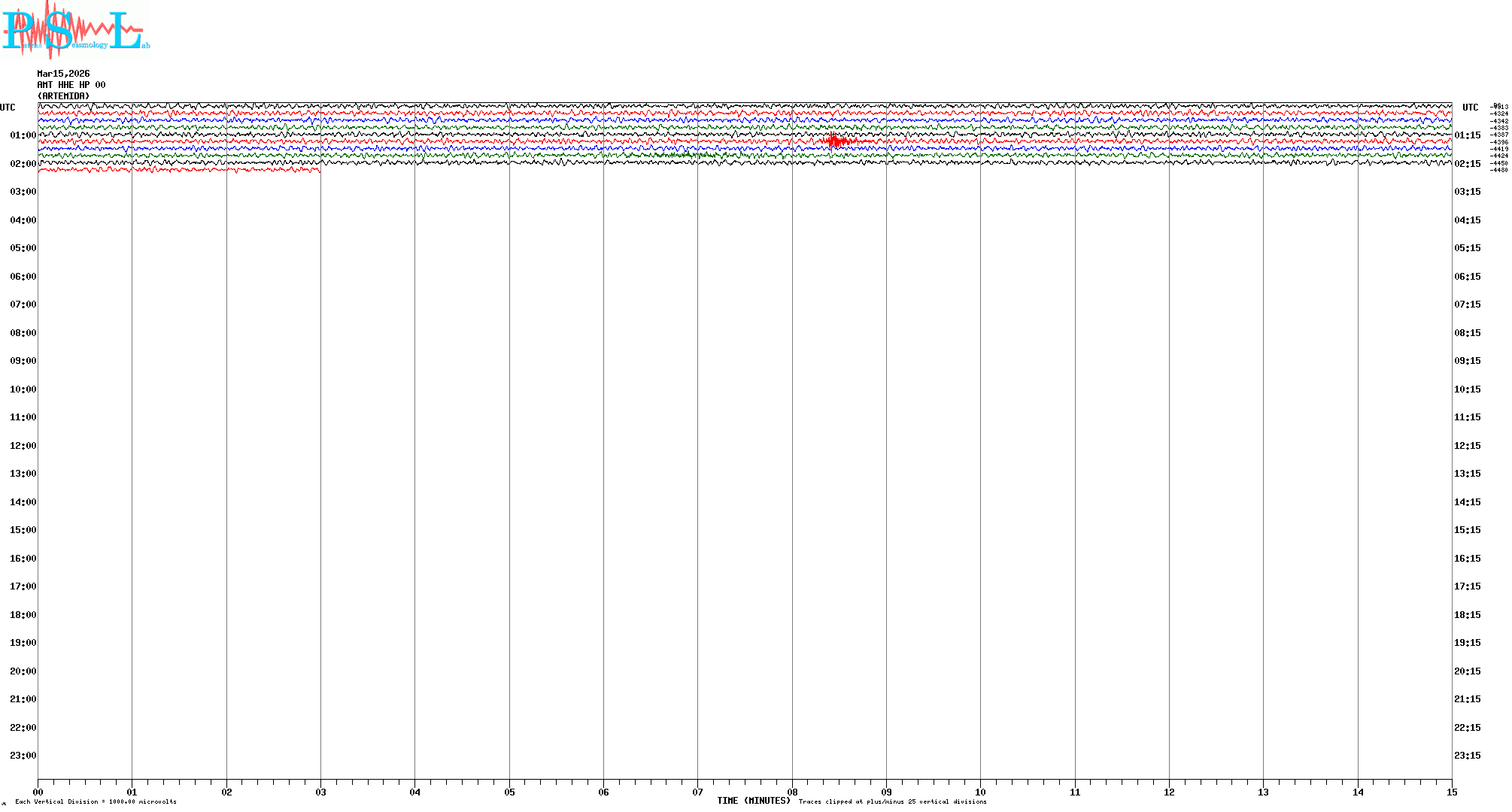
Task: Select the 12:00 hour label on left
Action: [x=23, y=446]
